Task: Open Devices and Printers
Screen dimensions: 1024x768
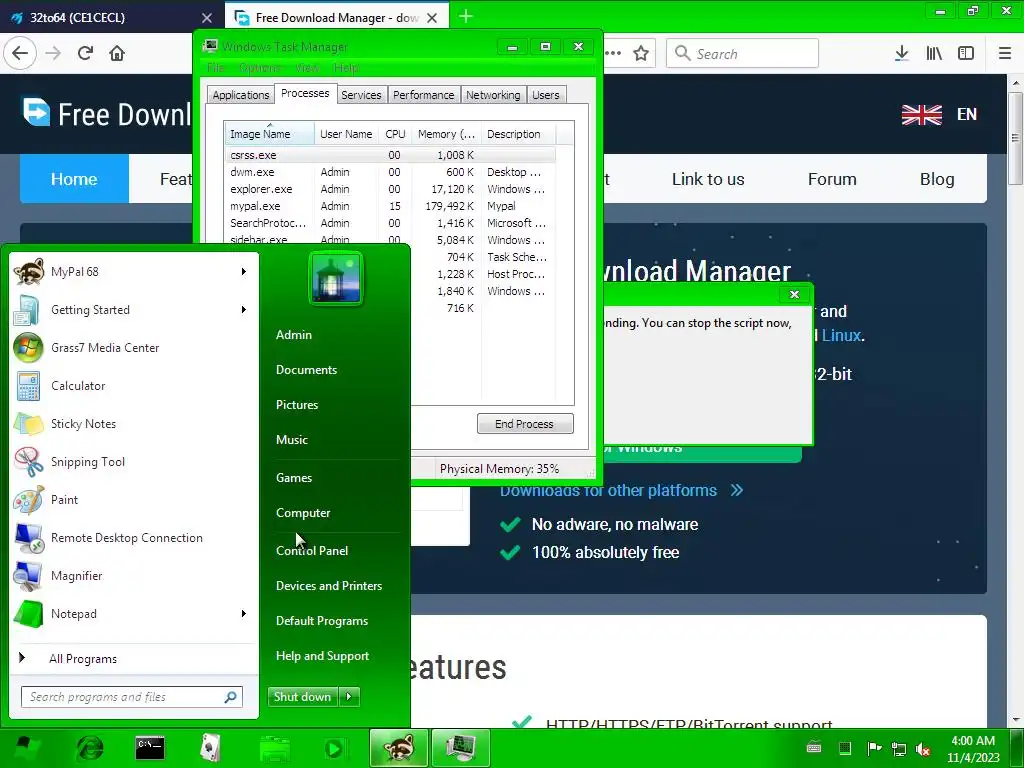Action: click(x=328, y=586)
